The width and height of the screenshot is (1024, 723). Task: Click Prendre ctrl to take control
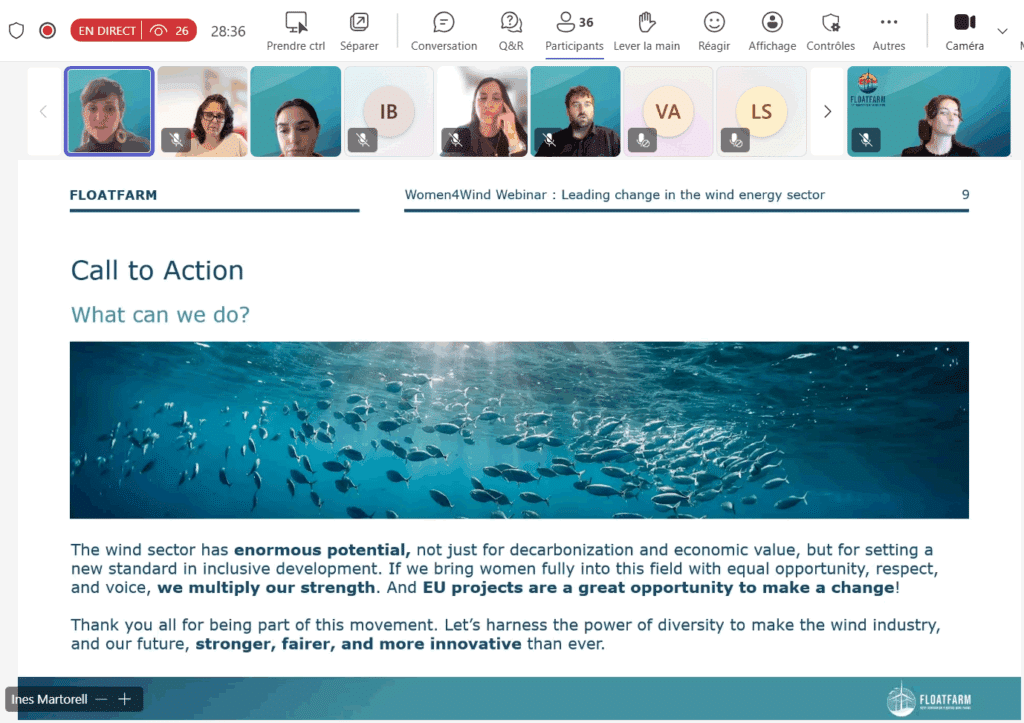[x=296, y=31]
